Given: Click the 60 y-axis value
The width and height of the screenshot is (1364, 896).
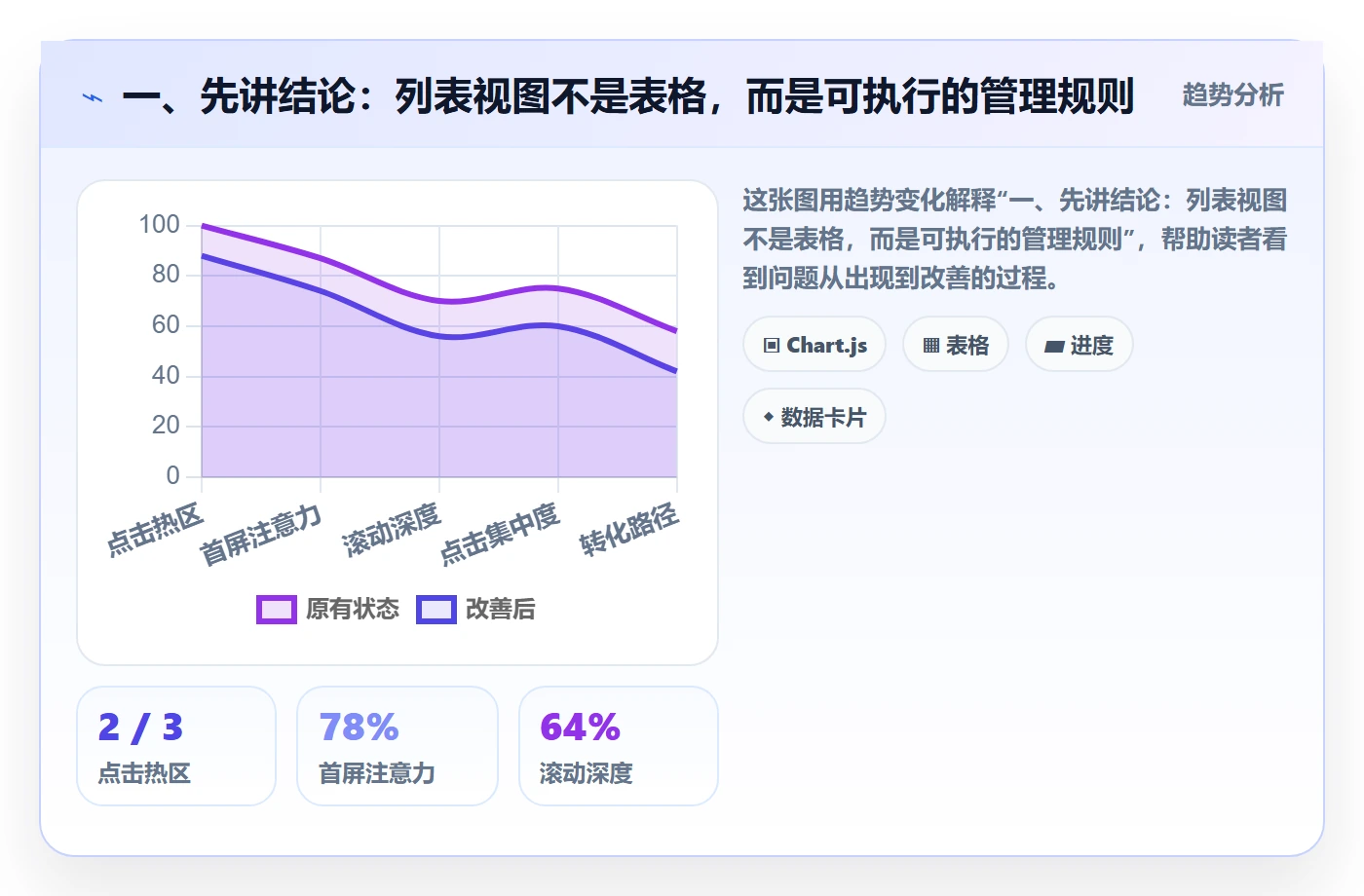Looking at the screenshot, I should coord(166,325).
